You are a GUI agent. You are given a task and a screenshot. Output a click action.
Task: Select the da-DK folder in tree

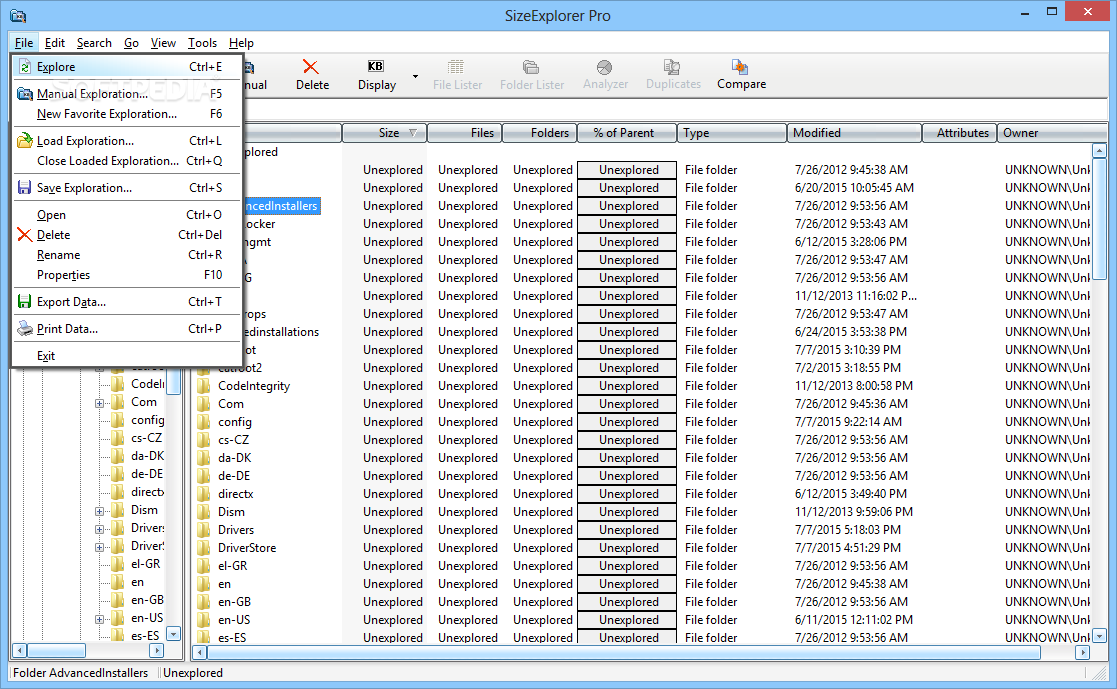coord(147,456)
